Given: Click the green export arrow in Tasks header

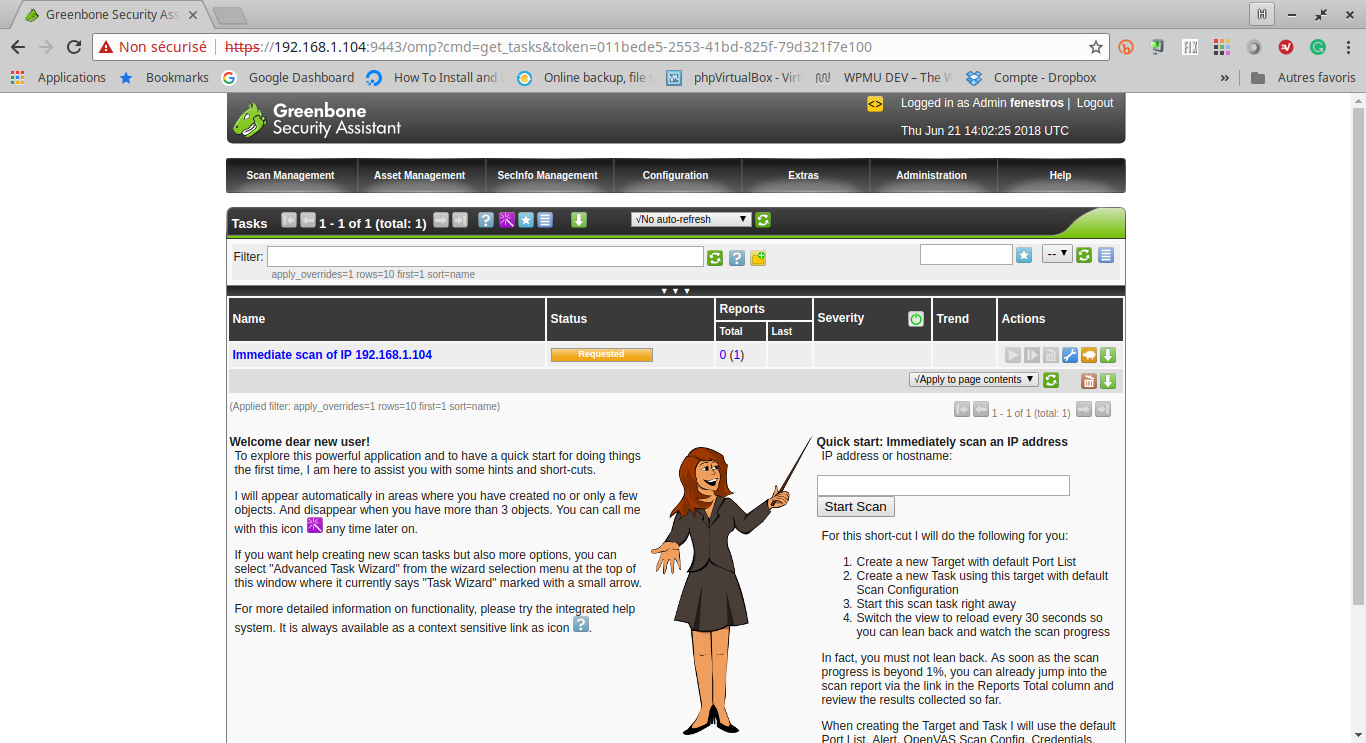Looking at the screenshot, I should (x=578, y=220).
